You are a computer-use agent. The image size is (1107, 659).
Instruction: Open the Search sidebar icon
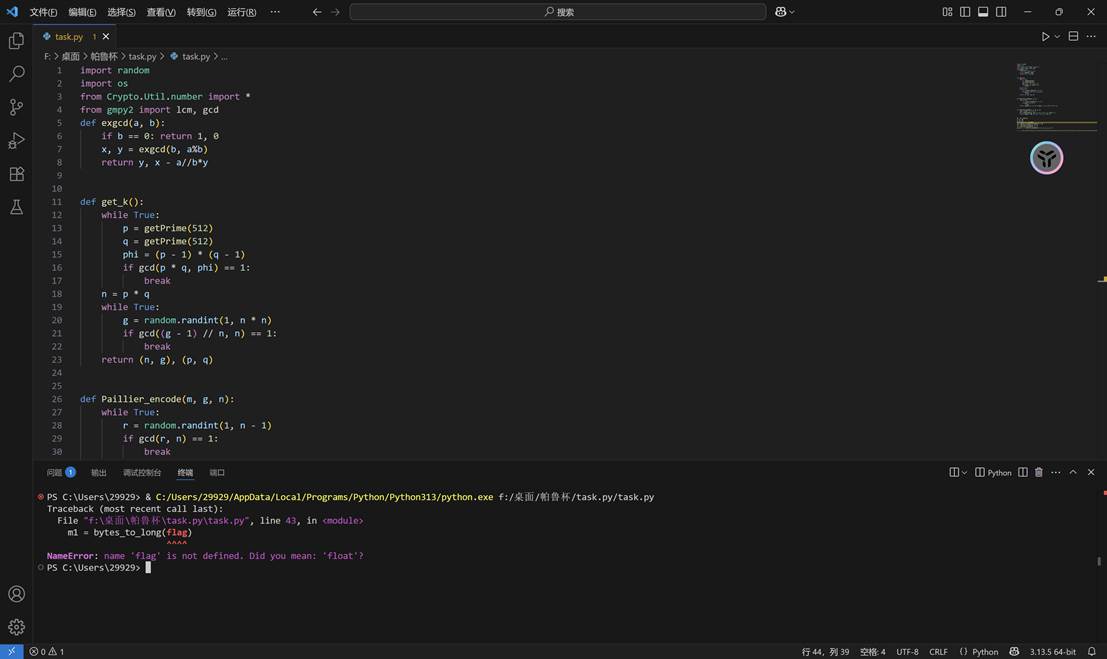(x=15, y=73)
